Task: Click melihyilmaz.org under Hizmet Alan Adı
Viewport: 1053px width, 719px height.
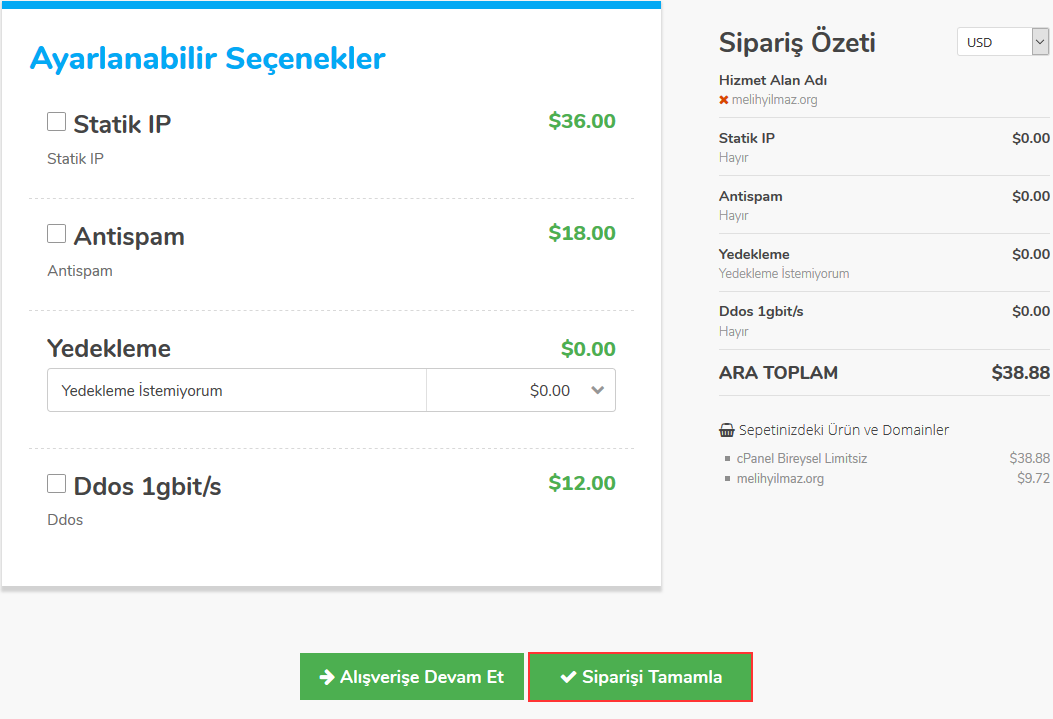Action: click(774, 100)
